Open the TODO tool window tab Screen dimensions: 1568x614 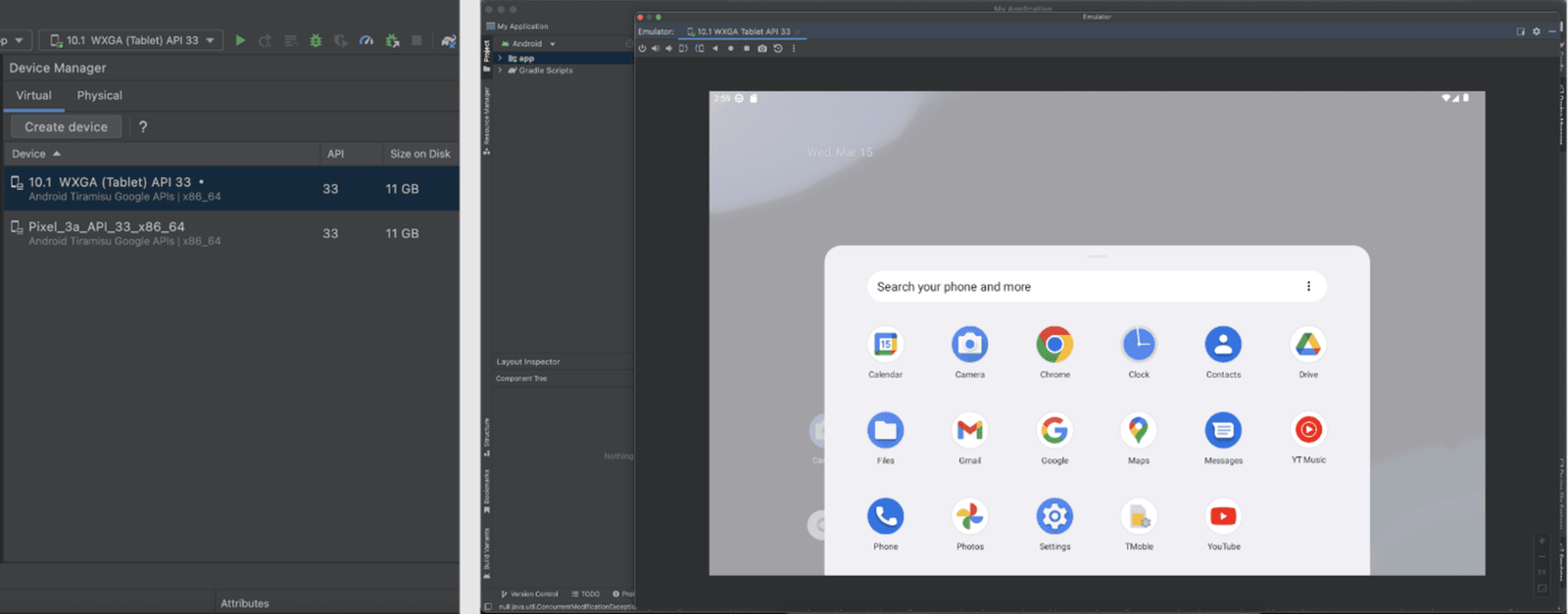(x=585, y=593)
